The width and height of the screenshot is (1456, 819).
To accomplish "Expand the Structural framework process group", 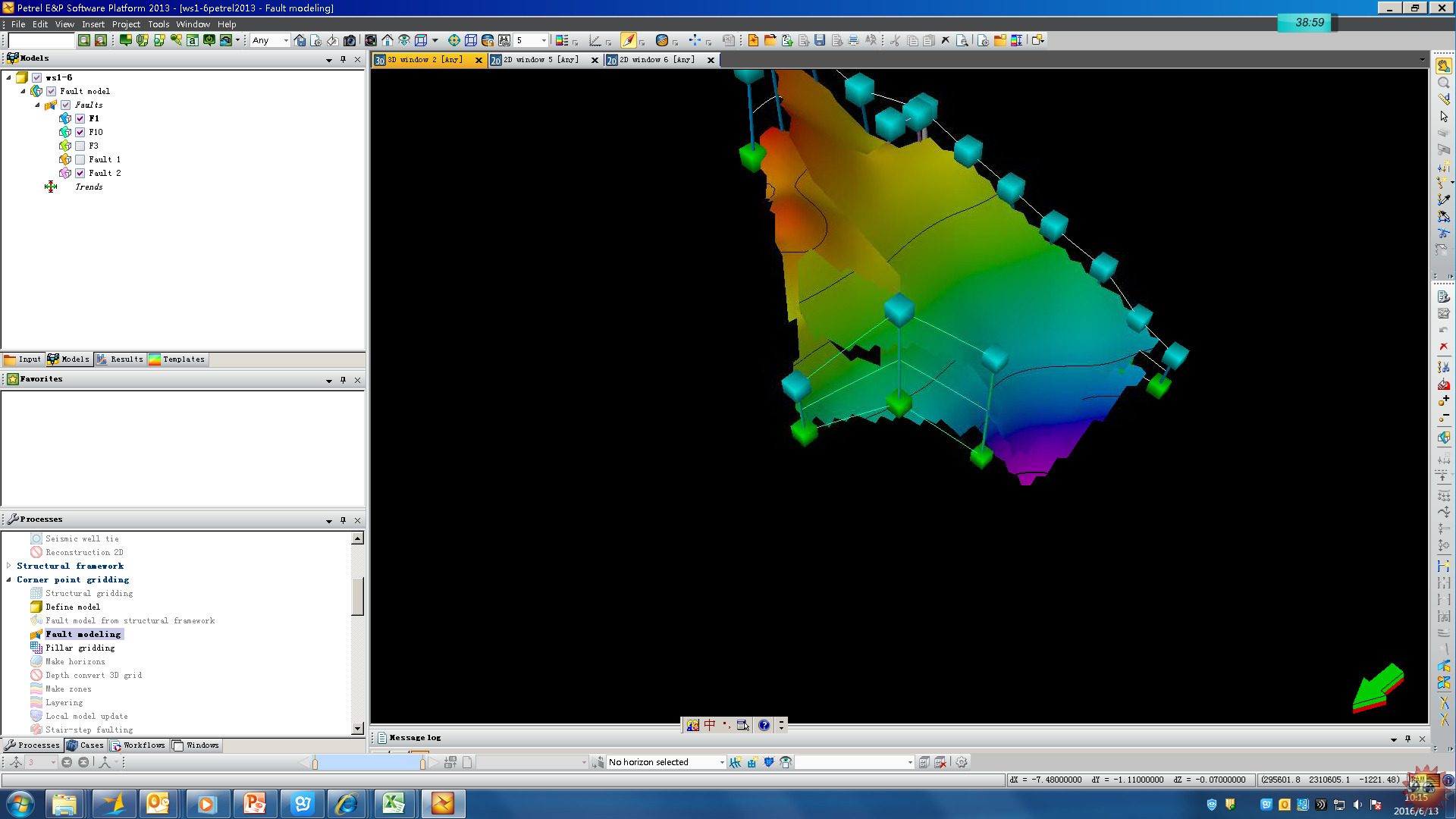I will point(8,566).
